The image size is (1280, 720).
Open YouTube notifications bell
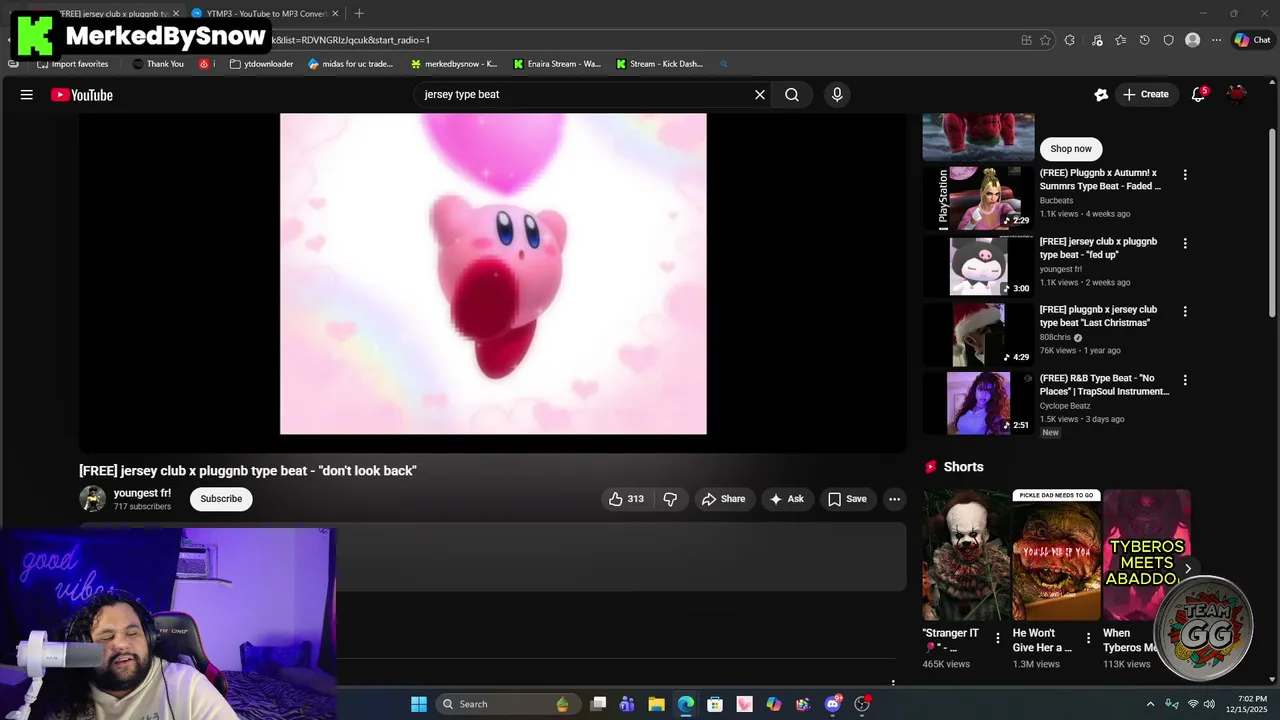tap(1198, 95)
